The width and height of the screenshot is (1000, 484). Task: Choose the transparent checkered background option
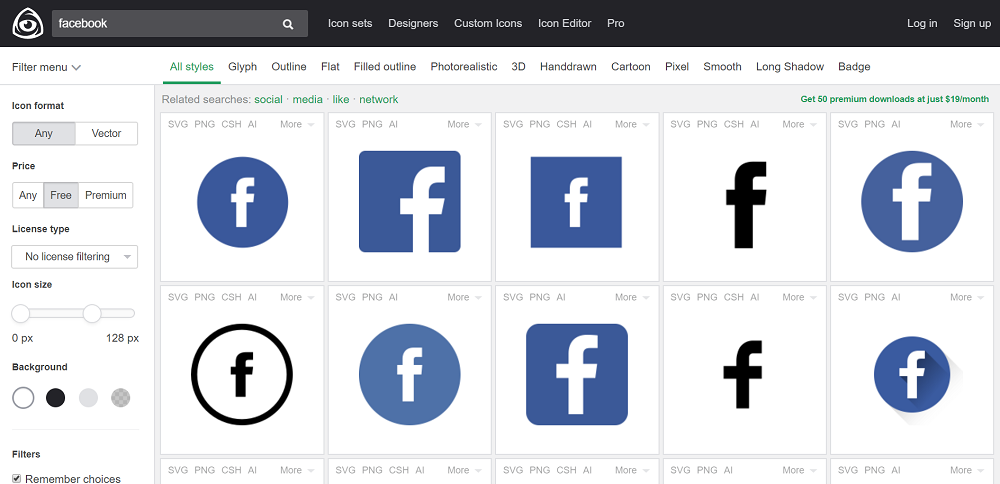[x=121, y=398]
